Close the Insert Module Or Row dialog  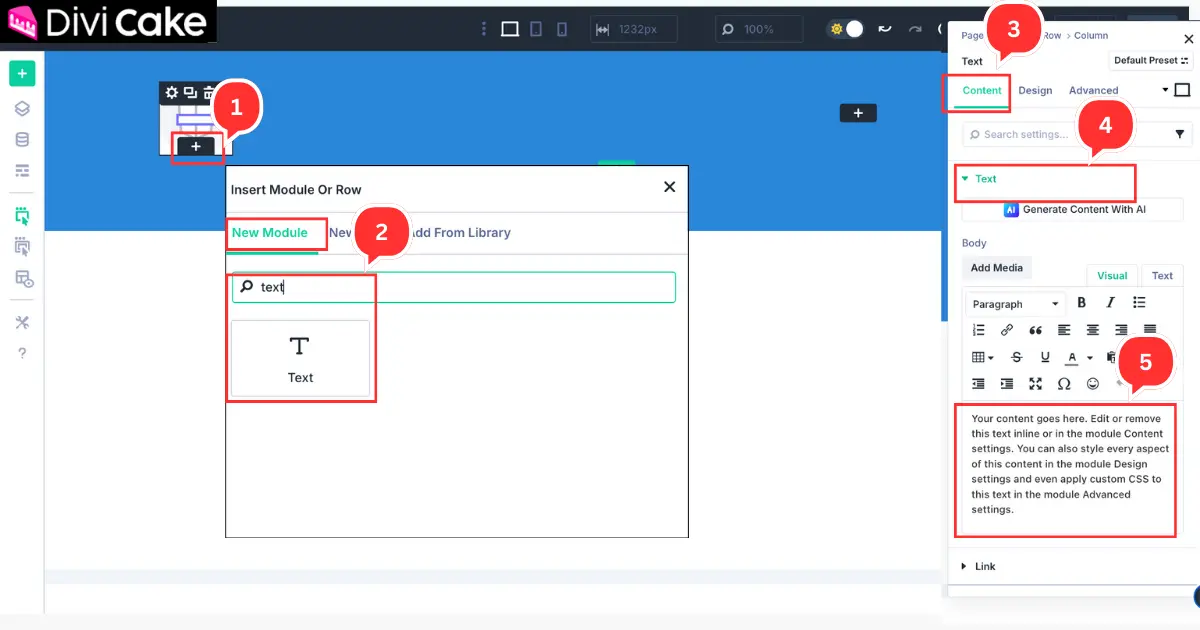[x=670, y=186]
